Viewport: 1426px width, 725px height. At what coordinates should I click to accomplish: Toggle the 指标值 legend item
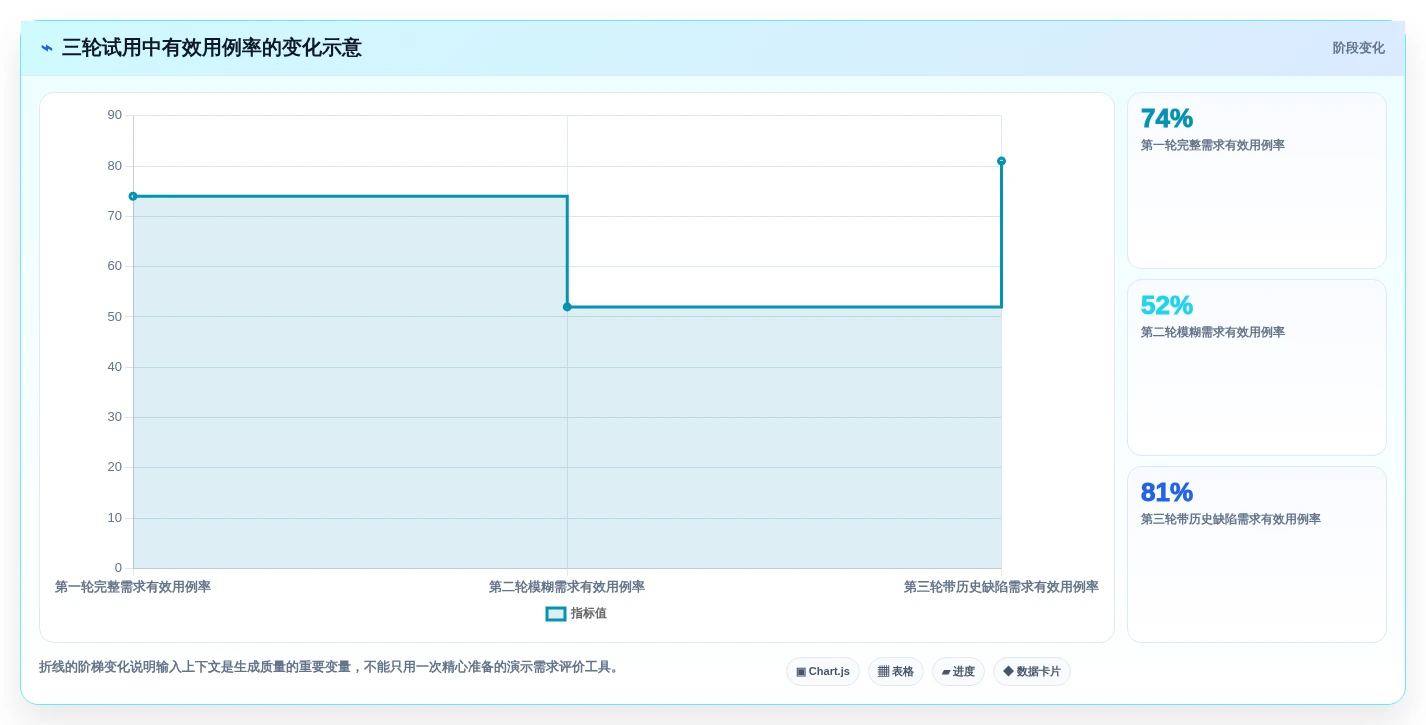pyautogui.click(x=576, y=613)
